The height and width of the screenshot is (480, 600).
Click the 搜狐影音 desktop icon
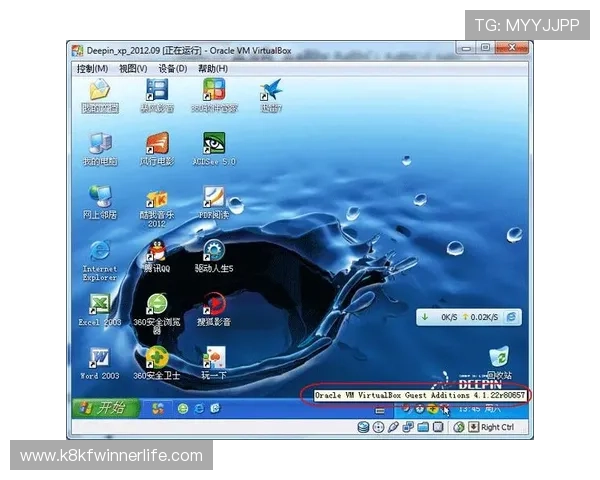coord(214,304)
